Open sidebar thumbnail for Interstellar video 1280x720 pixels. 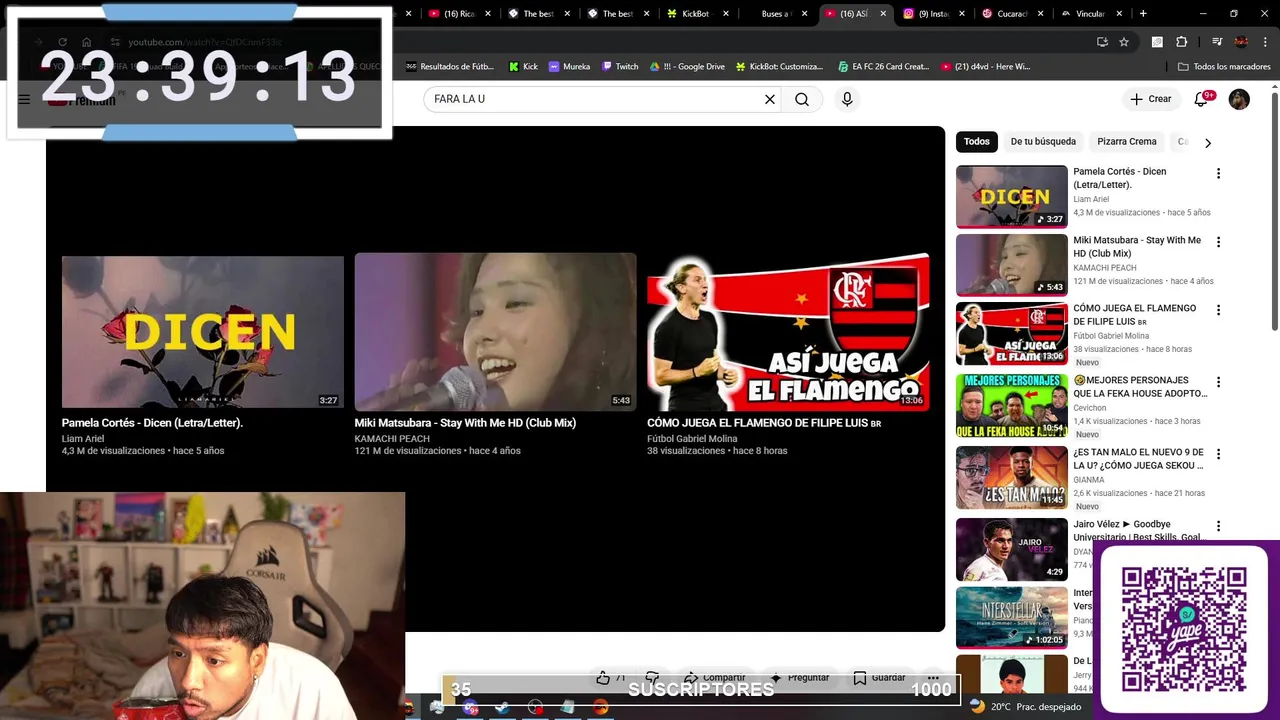(x=1011, y=617)
